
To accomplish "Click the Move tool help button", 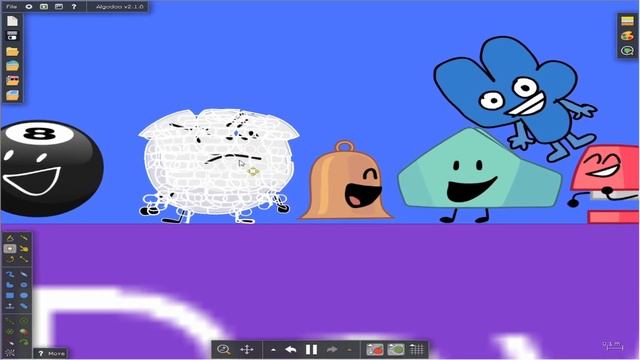I will 51,353.
